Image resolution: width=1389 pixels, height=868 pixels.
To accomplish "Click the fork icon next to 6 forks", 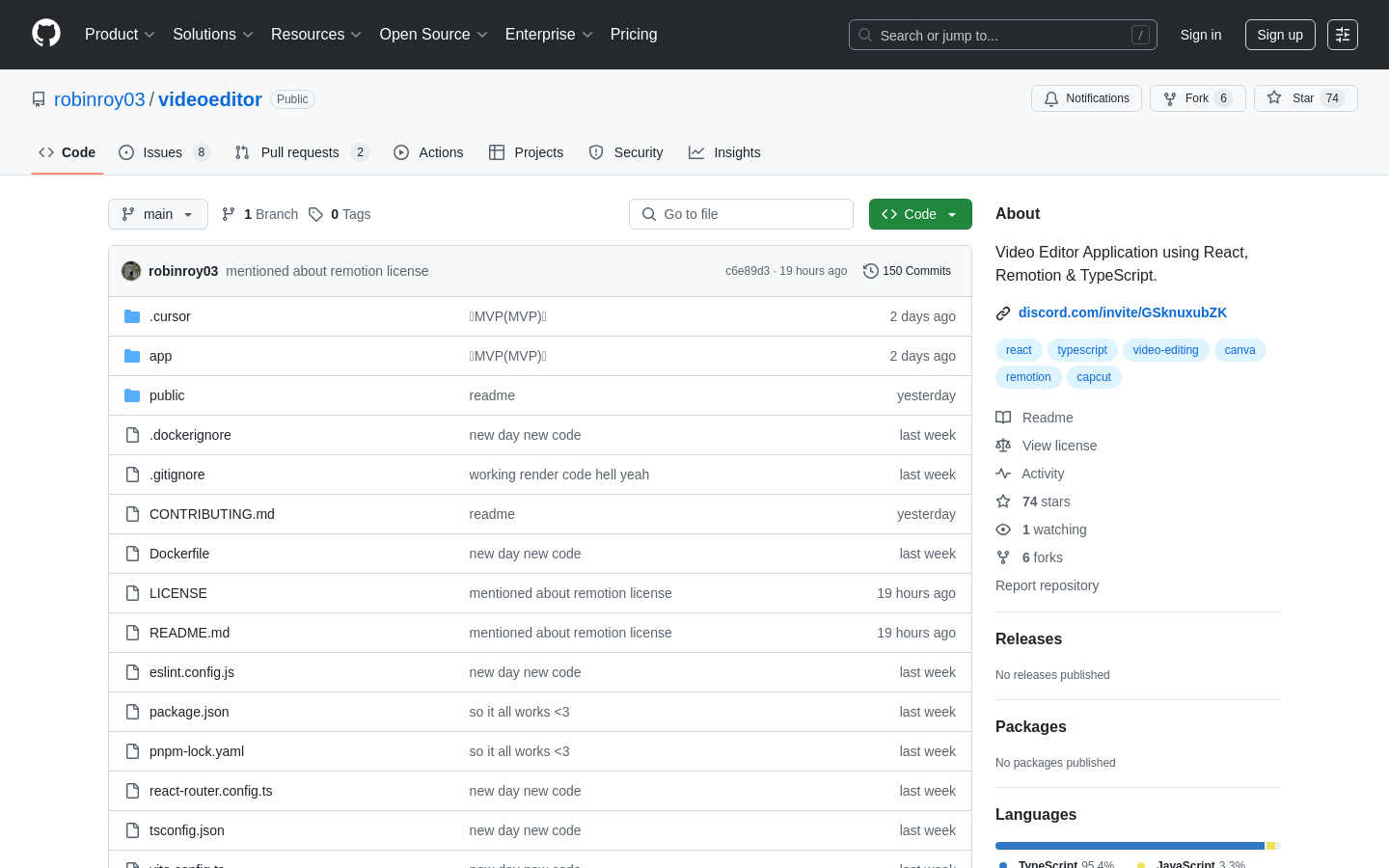I will pyautogui.click(x=1003, y=557).
